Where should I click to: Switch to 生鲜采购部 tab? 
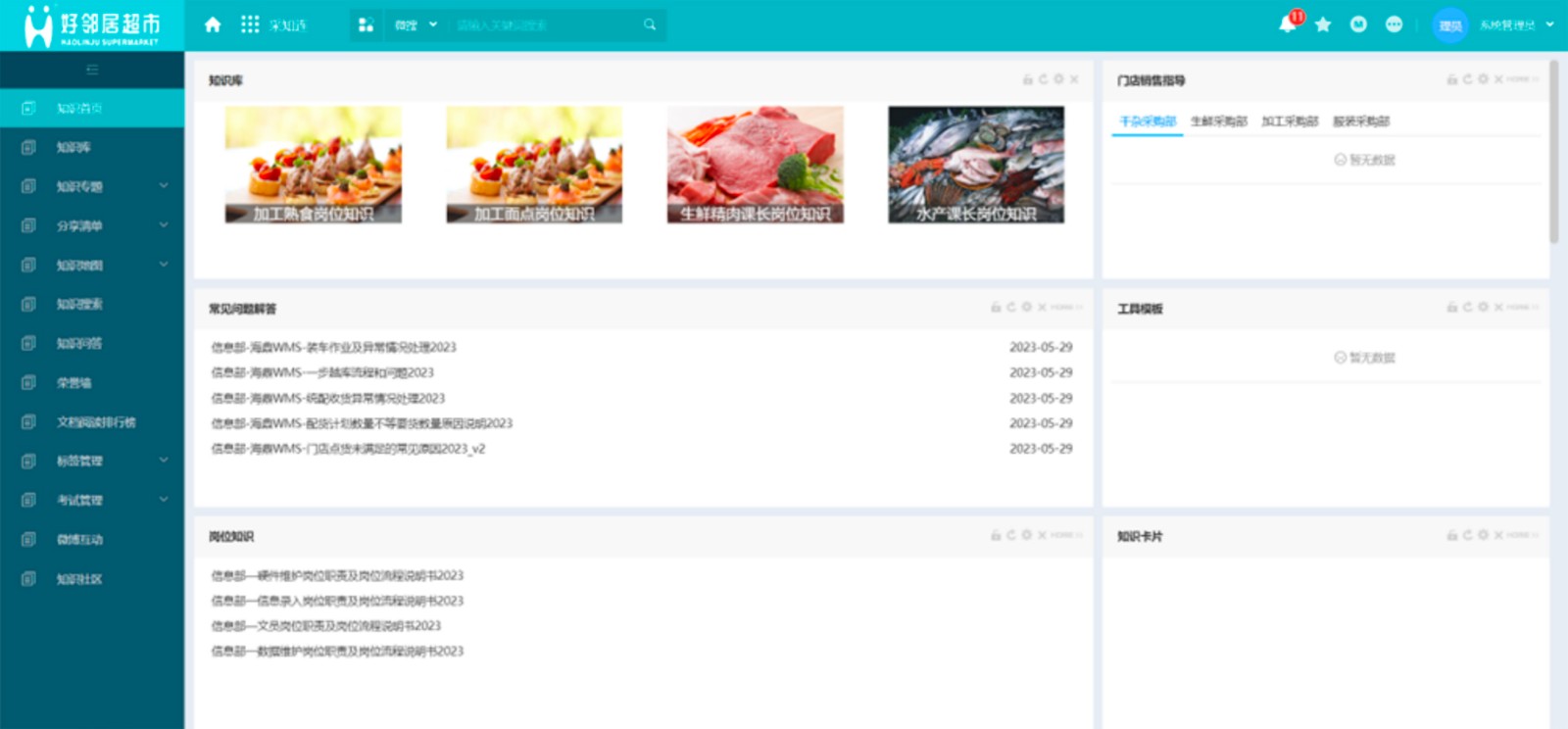1219,121
